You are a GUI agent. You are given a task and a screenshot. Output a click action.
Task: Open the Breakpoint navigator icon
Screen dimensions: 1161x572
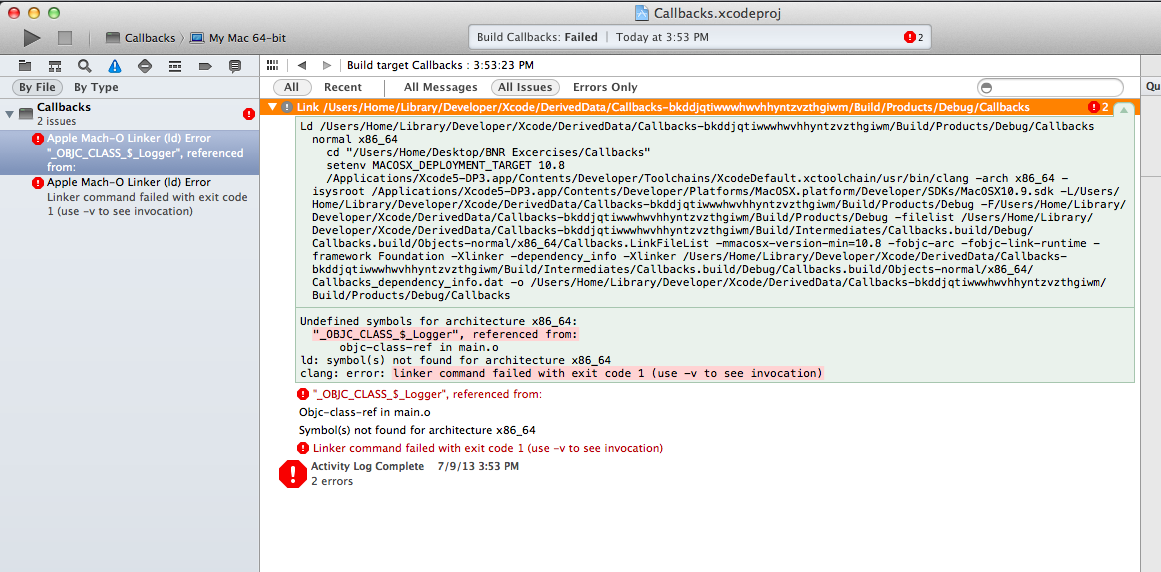tap(205, 66)
